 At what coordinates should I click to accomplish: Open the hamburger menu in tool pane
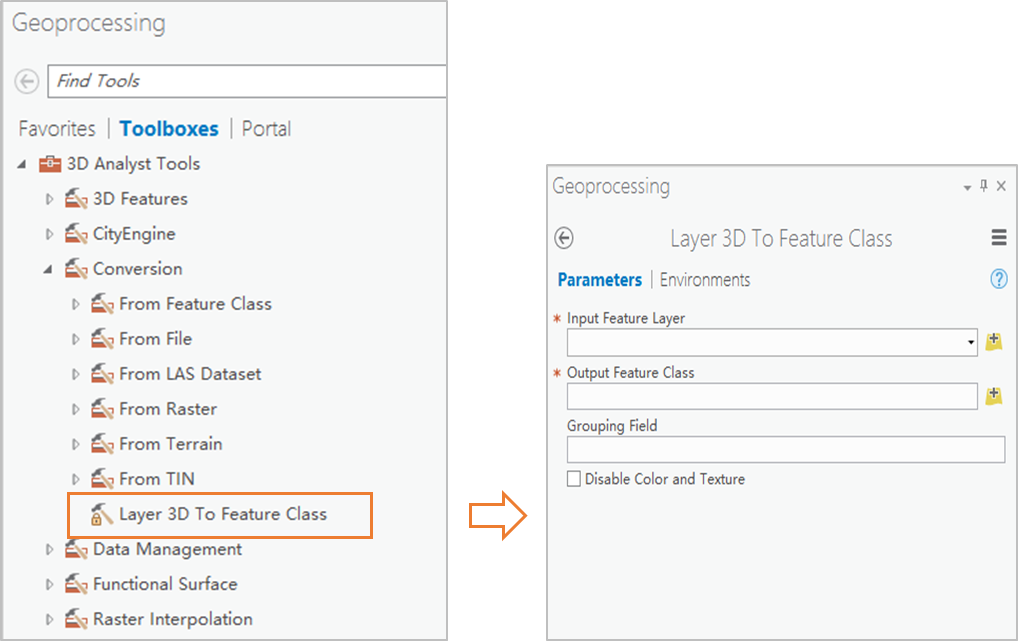pyautogui.click(x=998, y=238)
